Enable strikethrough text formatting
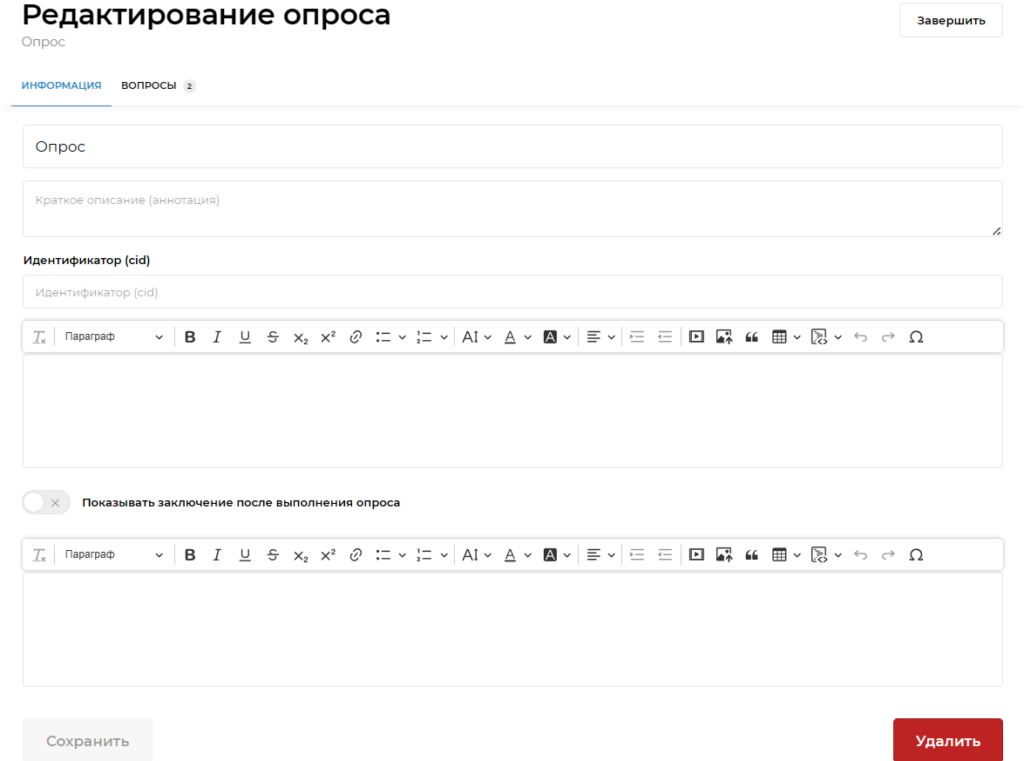This screenshot has width=1024, height=761. (x=272, y=337)
